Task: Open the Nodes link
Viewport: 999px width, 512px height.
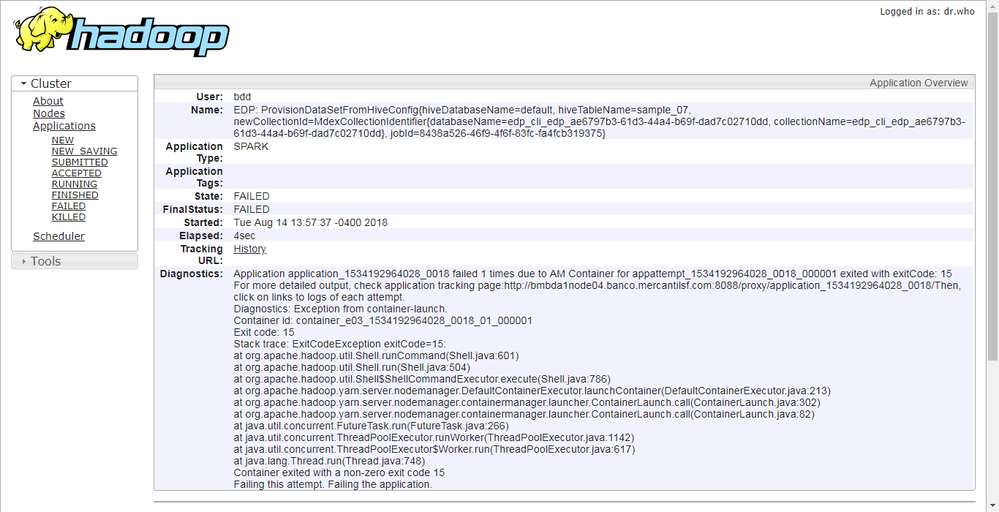Action: 49,113
